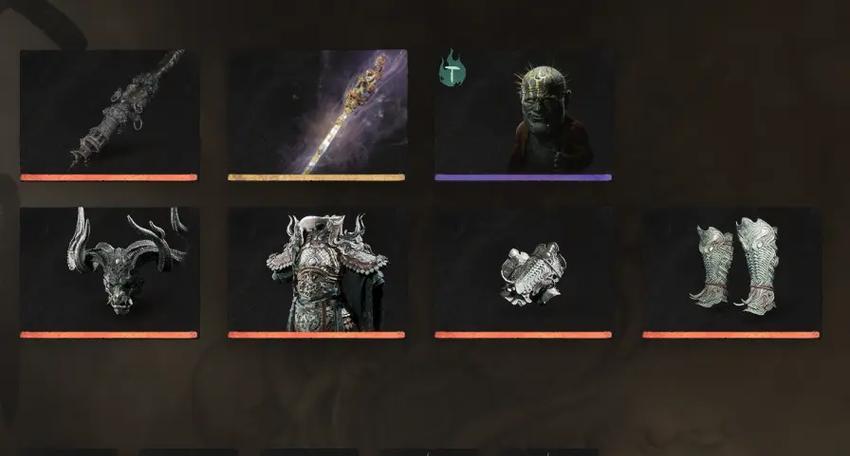The width and height of the screenshot is (850, 456).
Task: Open the middle partially visible bottom slot
Action: [310, 452]
